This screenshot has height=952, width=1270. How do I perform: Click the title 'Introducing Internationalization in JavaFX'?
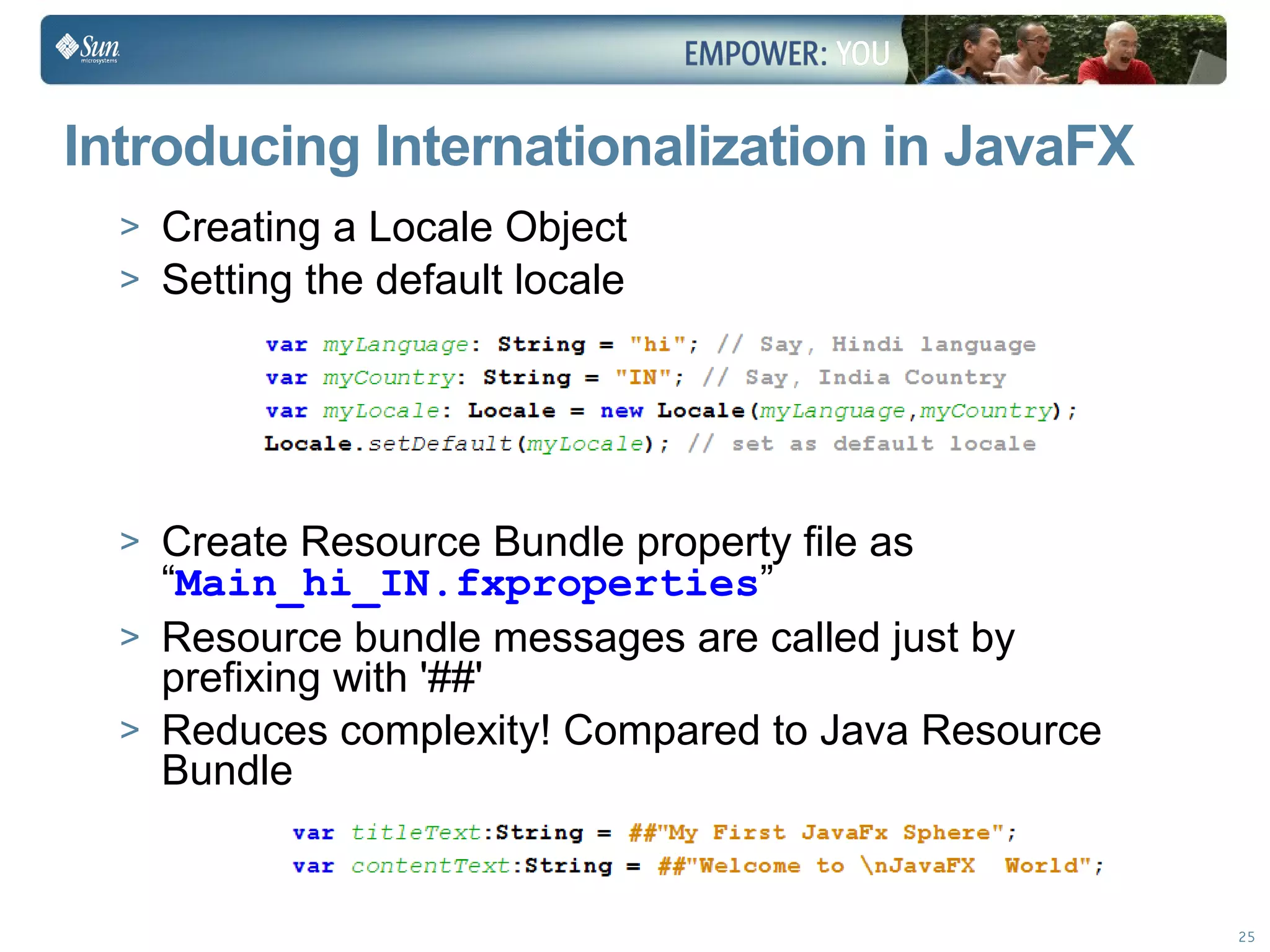[599, 146]
